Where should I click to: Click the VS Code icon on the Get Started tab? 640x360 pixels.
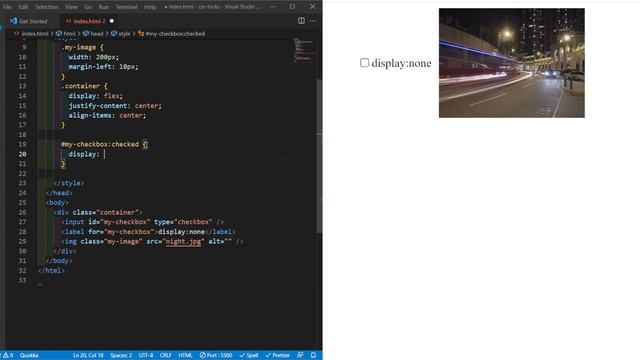(13, 21)
